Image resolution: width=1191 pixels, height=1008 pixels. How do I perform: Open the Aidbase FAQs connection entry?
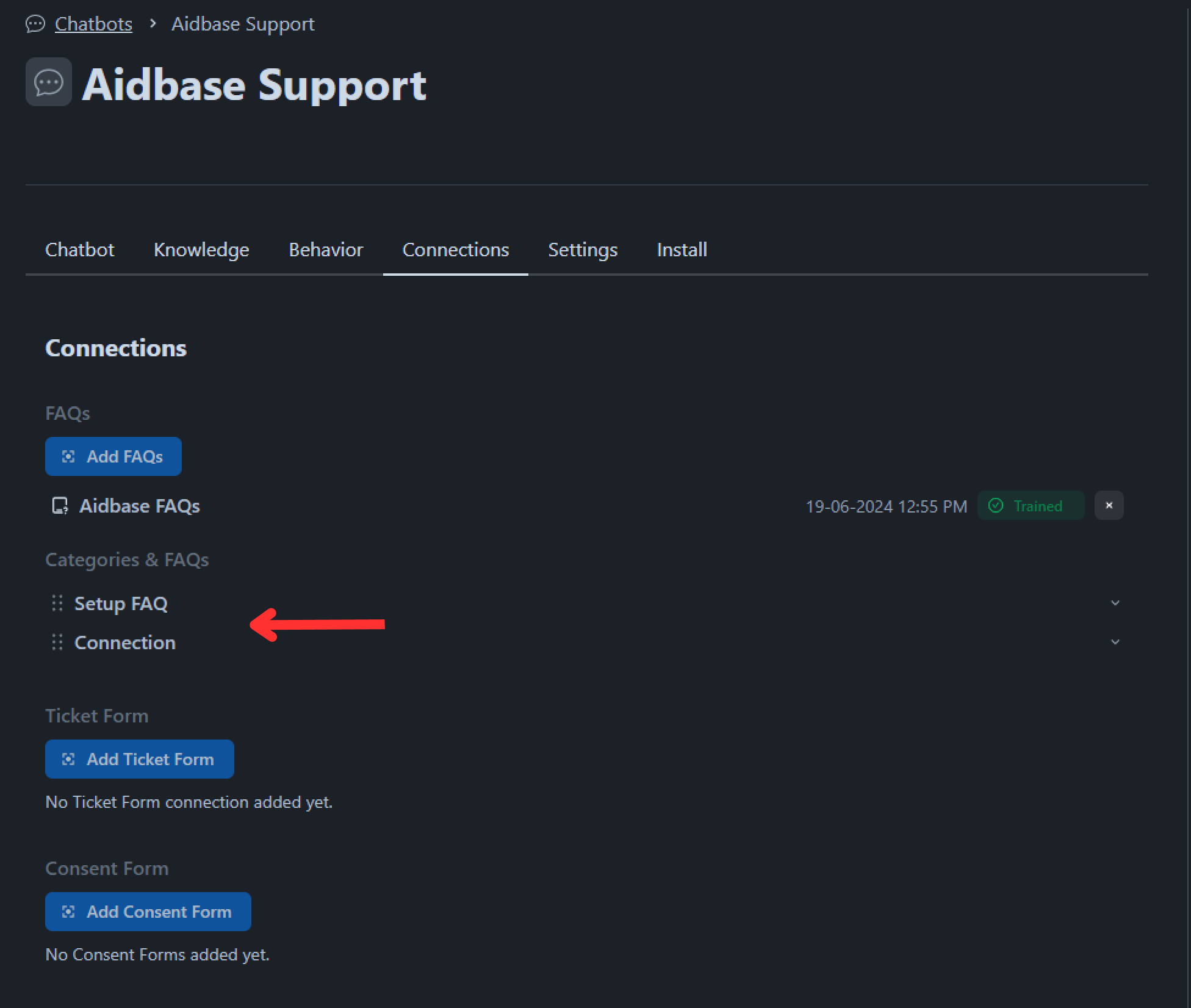point(140,506)
